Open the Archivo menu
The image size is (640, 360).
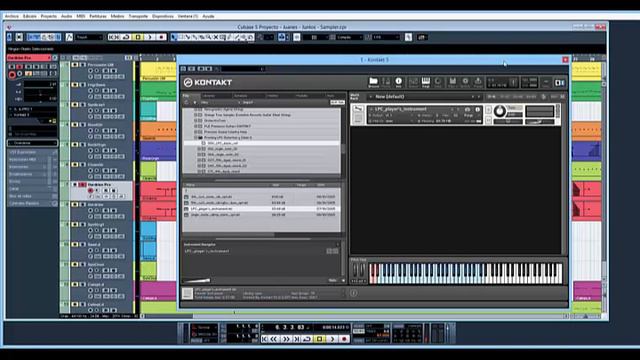tap(12, 16)
